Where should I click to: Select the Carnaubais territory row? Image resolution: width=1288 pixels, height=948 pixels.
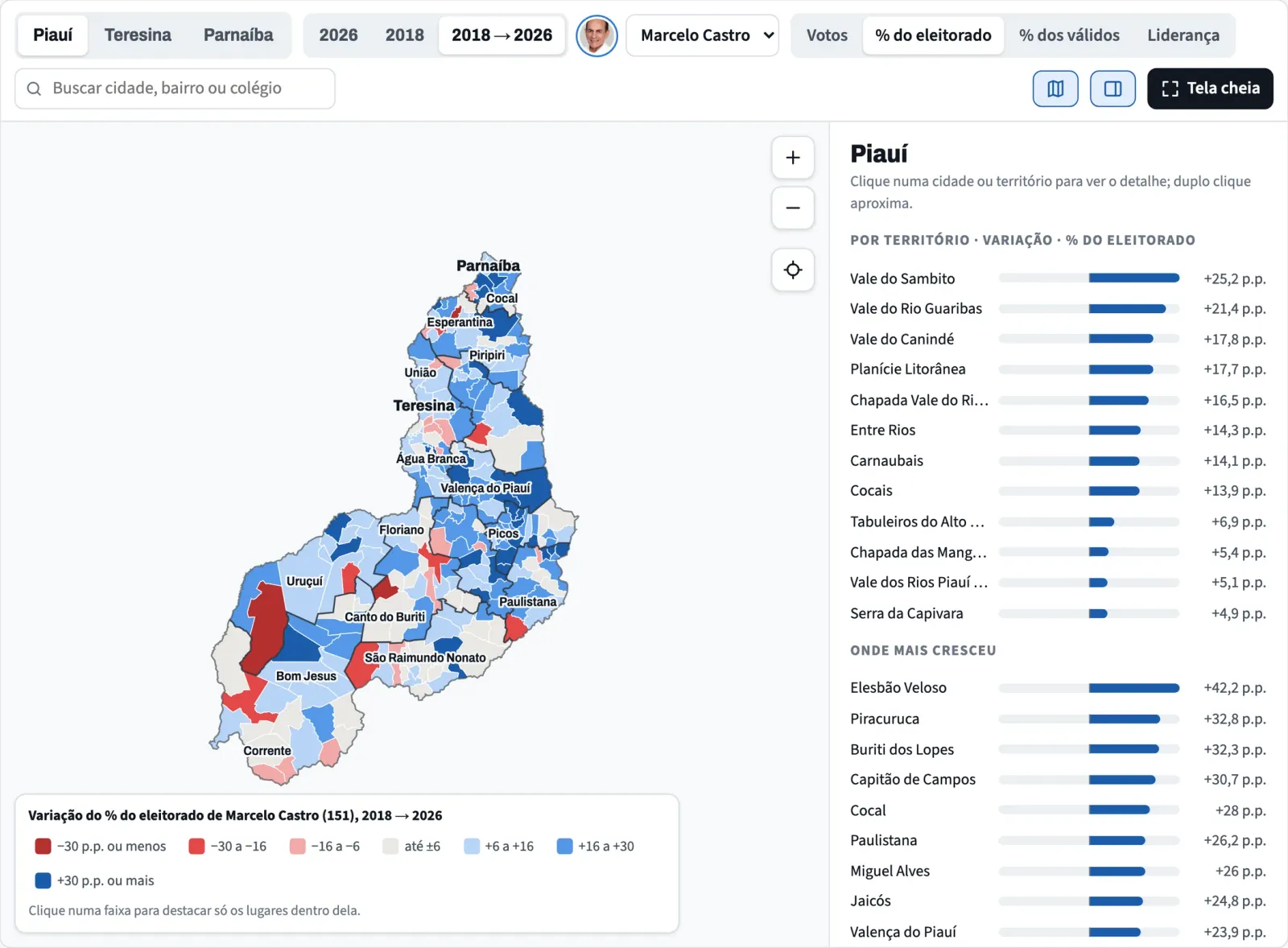pos(1058,461)
